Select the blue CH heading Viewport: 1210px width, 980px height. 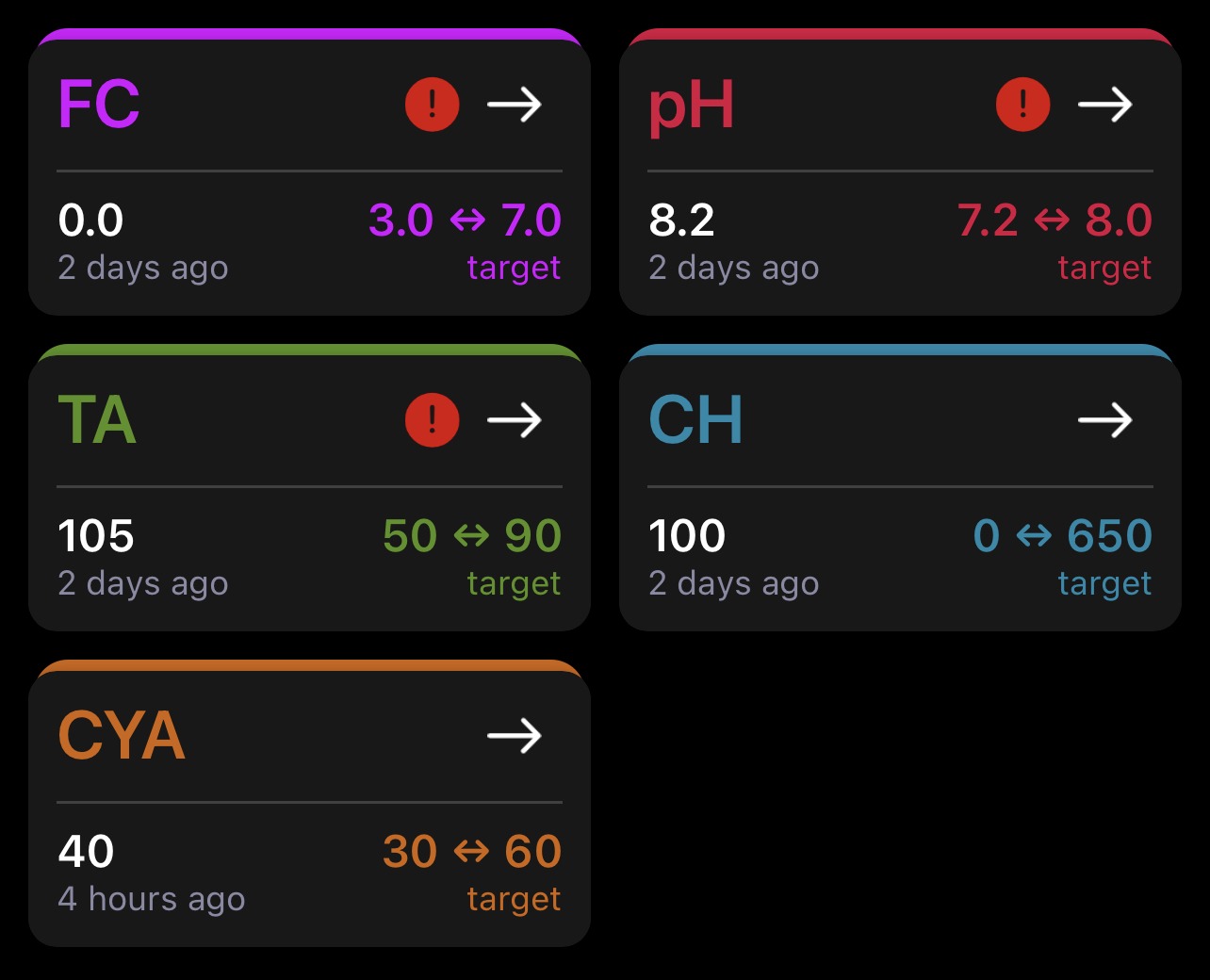click(695, 420)
